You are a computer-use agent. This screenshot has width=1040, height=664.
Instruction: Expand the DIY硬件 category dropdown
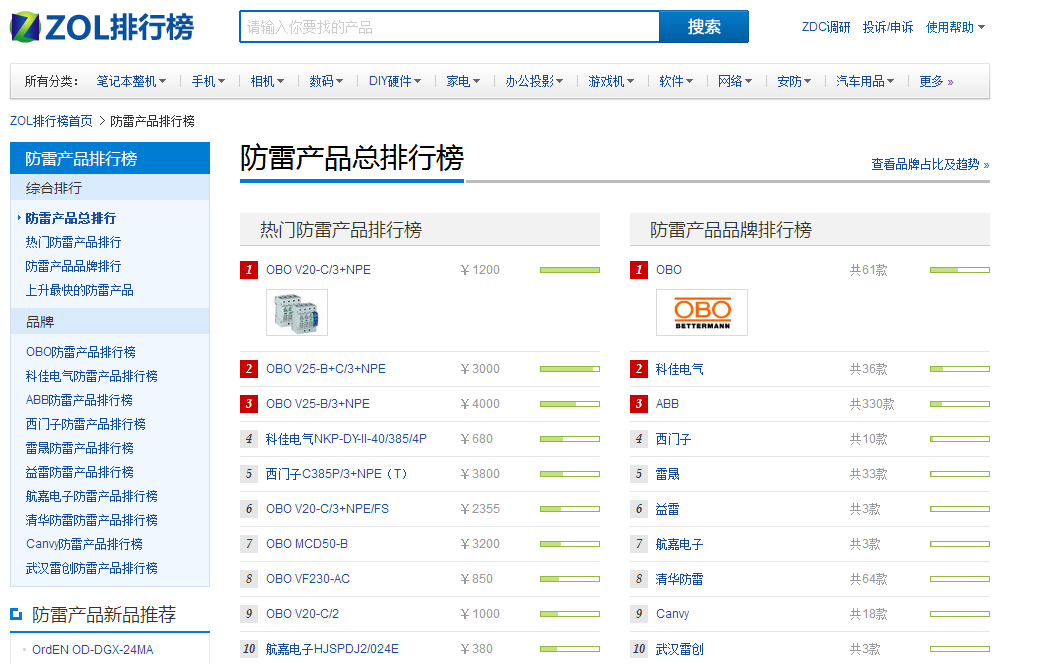395,82
